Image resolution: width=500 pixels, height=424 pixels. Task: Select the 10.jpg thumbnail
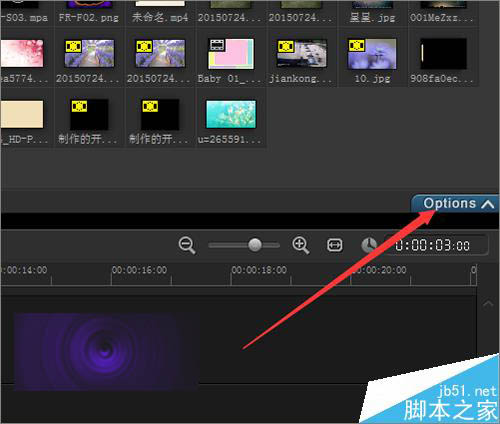[x=372, y=54]
